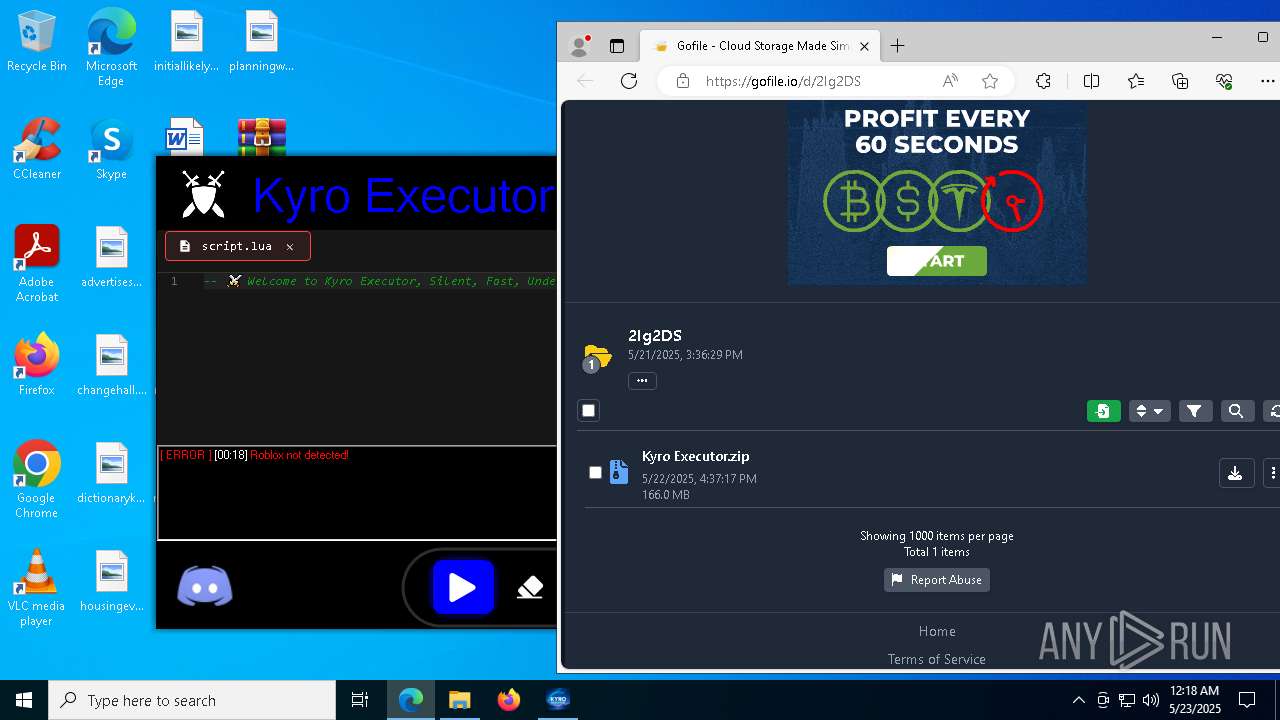1280x720 pixels.
Task: Select the Skype desktop shortcut
Action: pyautogui.click(x=111, y=149)
